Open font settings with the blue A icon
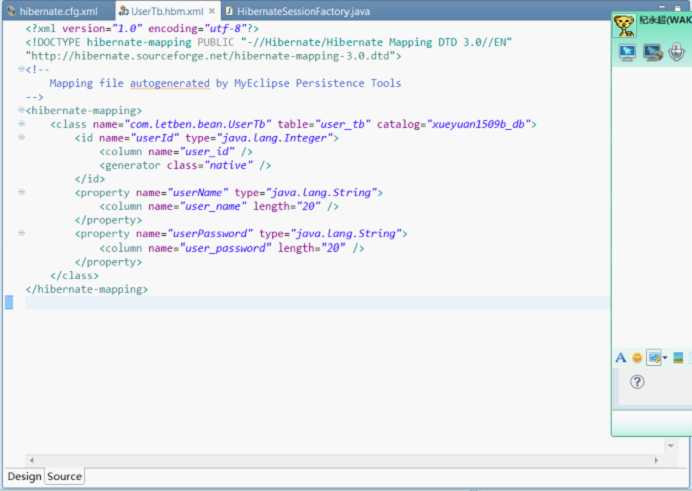The height and width of the screenshot is (491, 692). coord(621,358)
